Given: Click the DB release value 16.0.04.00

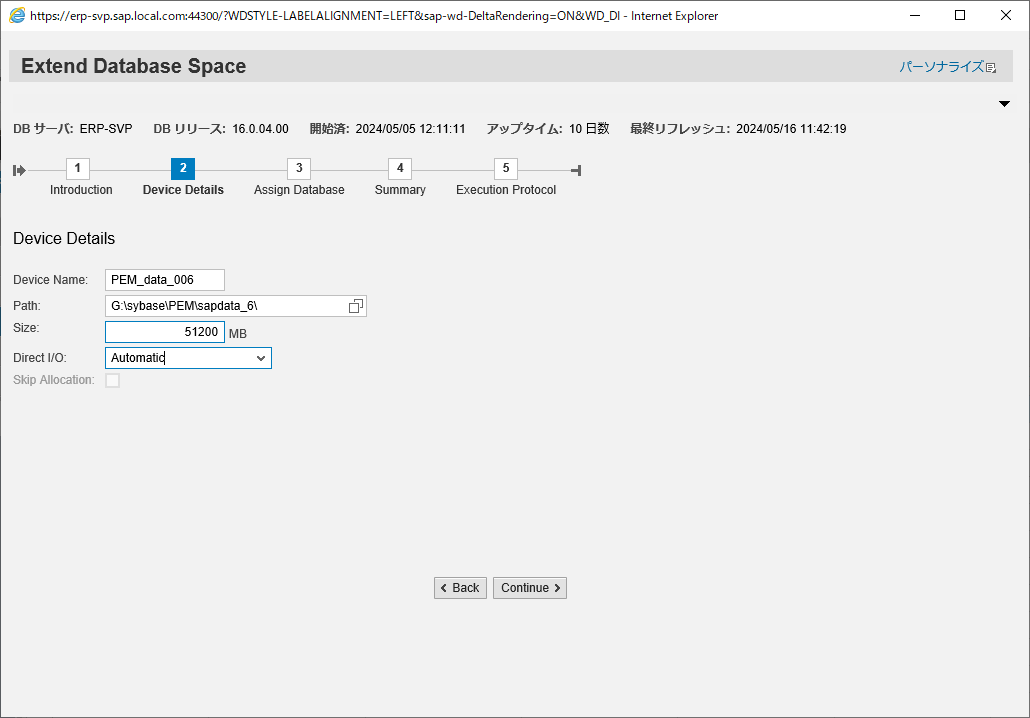Looking at the screenshot, I should click(260, 129).
